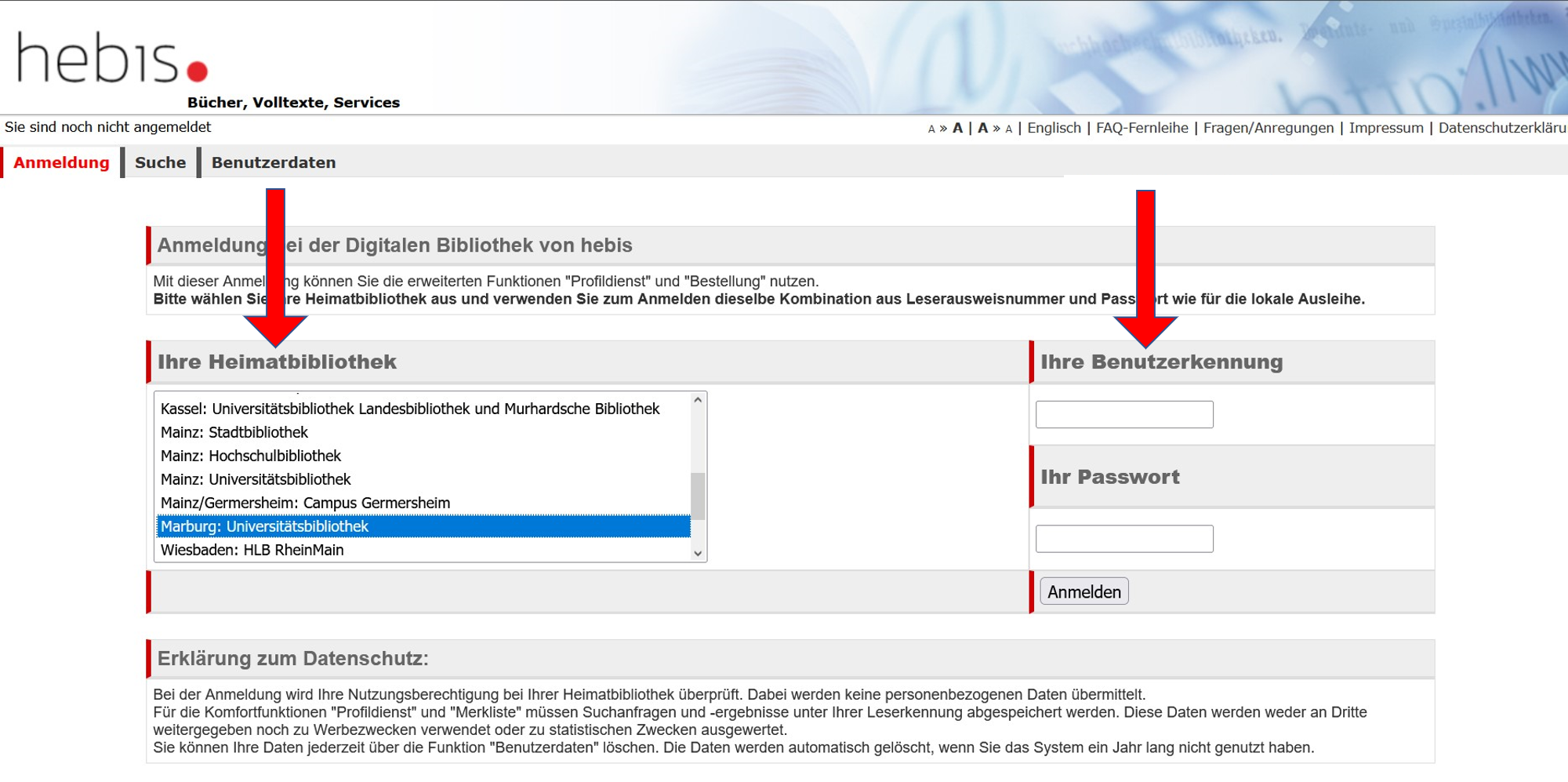Open the Anmeldung tab
This screenshot has height=782, width=1568.
pyautogui.click(x=61, y=162)
